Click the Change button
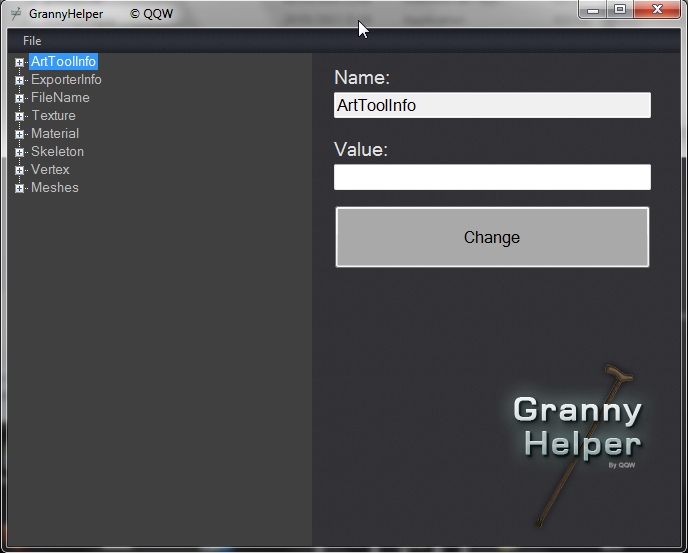Screen dimensions: 688x553 click(492, 237)
